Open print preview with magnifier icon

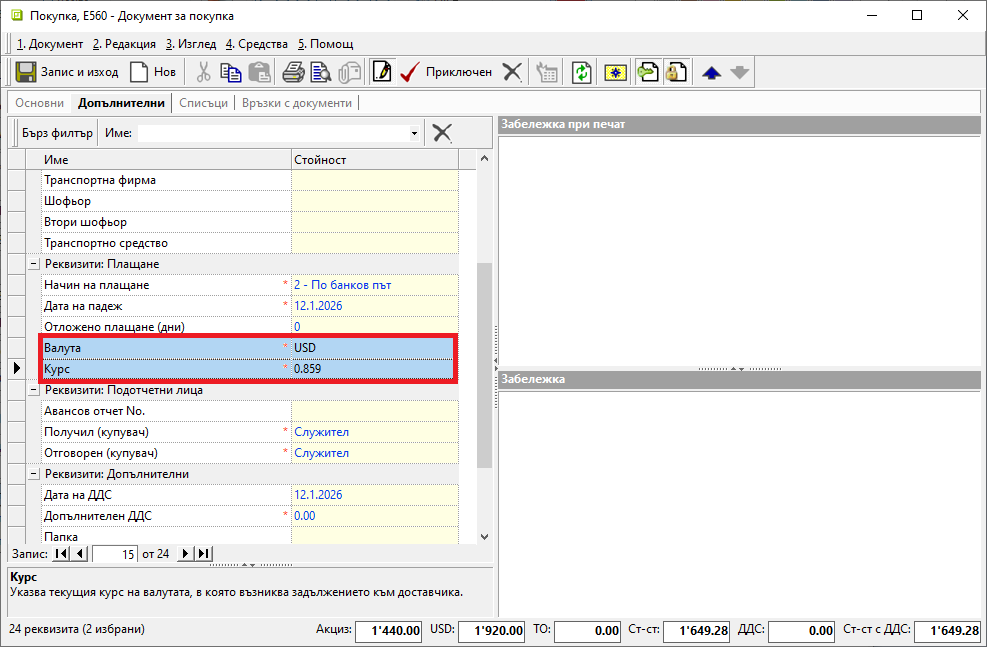[320, 72]
